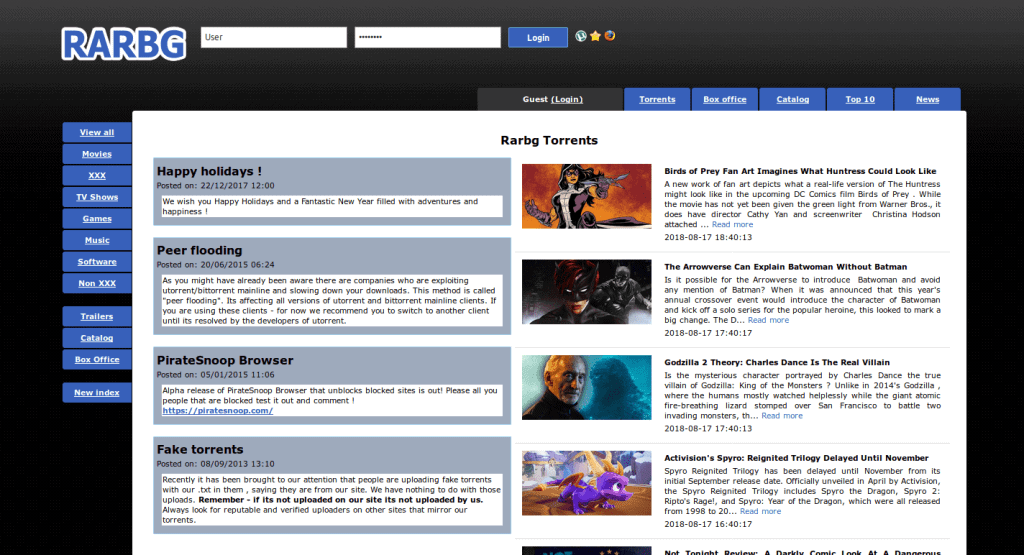Open the piratesnoop.com link
This screenshot has width=1024, height=555.
[217, 410]
